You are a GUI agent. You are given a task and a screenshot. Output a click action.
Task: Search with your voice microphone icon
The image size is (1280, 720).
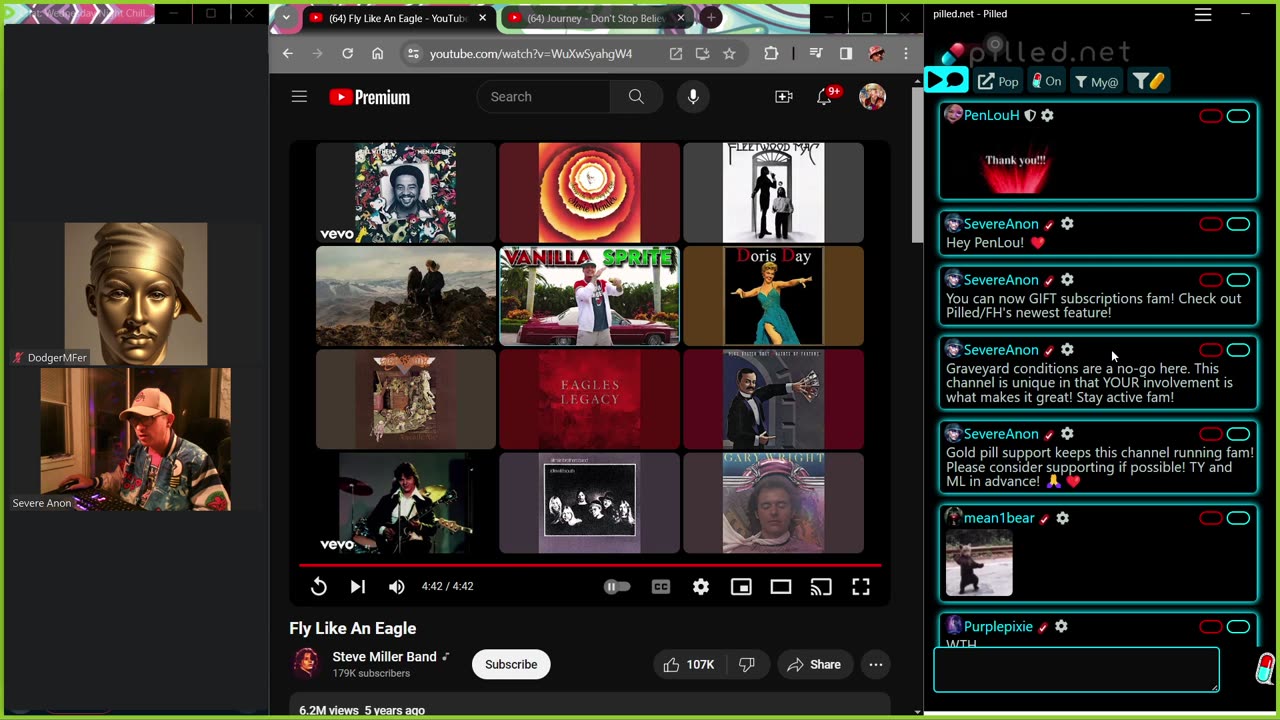tap(693, 97)
